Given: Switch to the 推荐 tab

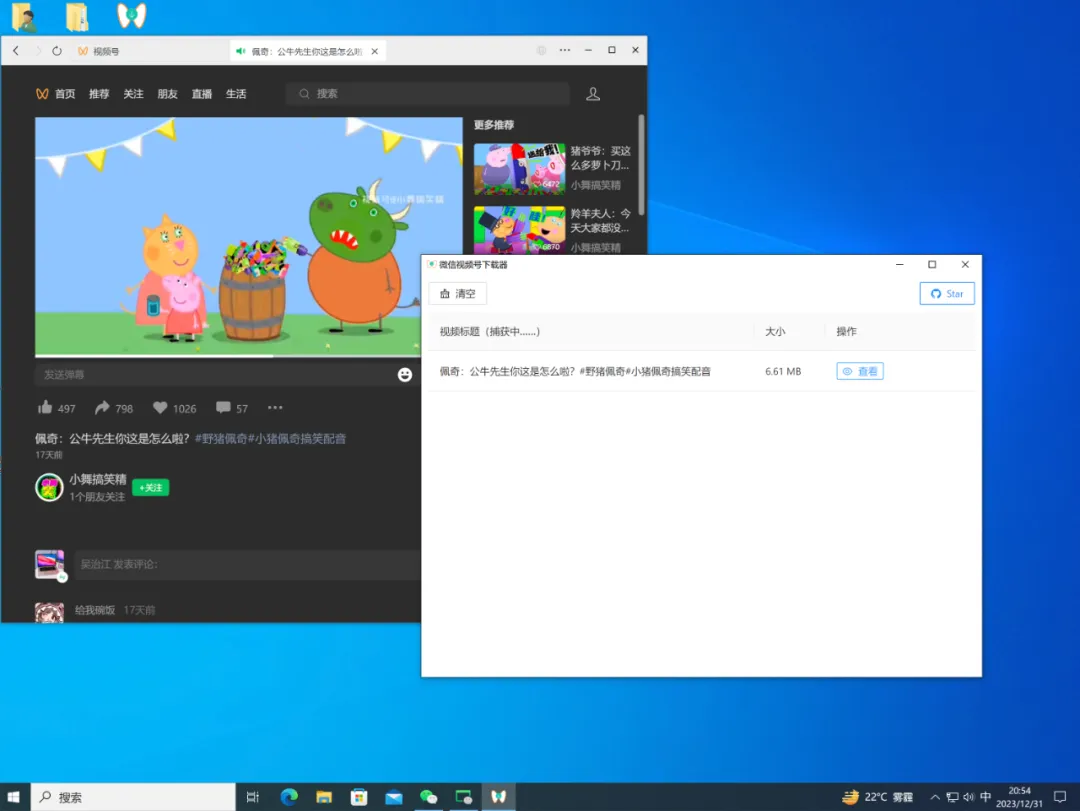Looking at the screenshot, I should (x=99, y=94).
